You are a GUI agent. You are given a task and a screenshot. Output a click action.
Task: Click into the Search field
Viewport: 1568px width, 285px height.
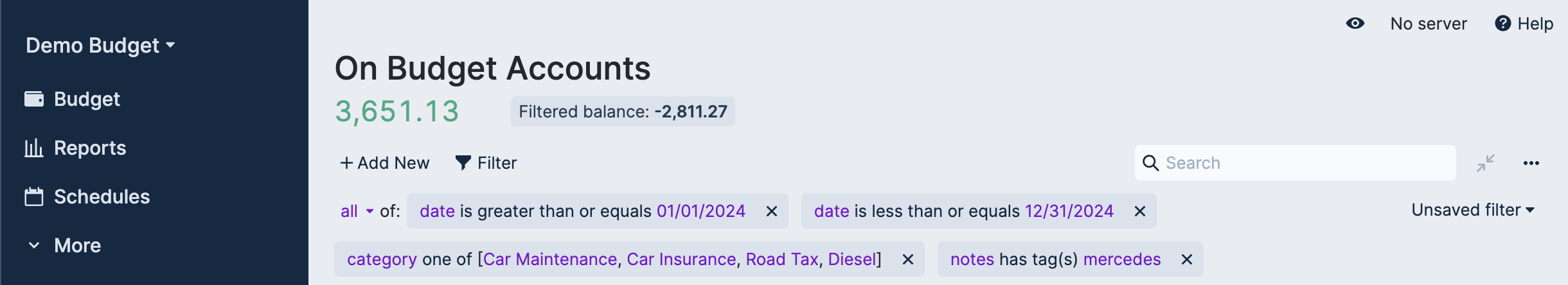tap(1305, 163)
